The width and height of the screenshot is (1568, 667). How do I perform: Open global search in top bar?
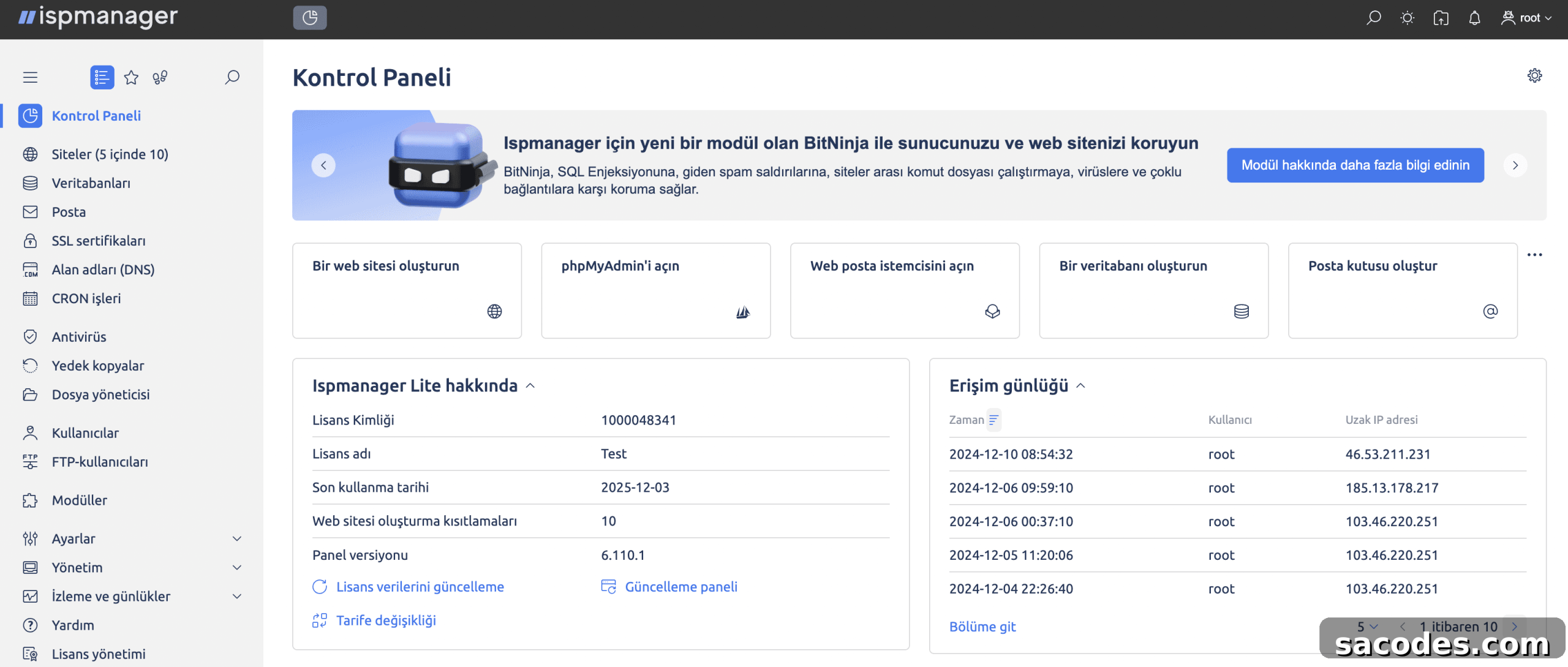point(1373,18)
